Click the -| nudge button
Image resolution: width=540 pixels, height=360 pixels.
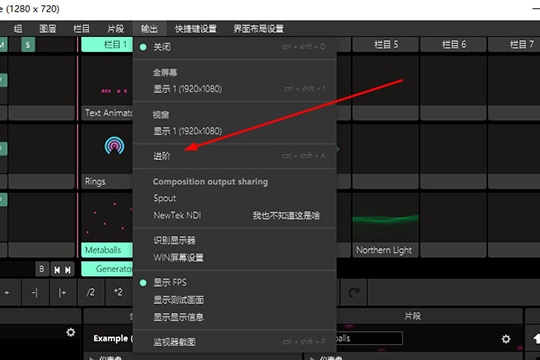(35, 292)
